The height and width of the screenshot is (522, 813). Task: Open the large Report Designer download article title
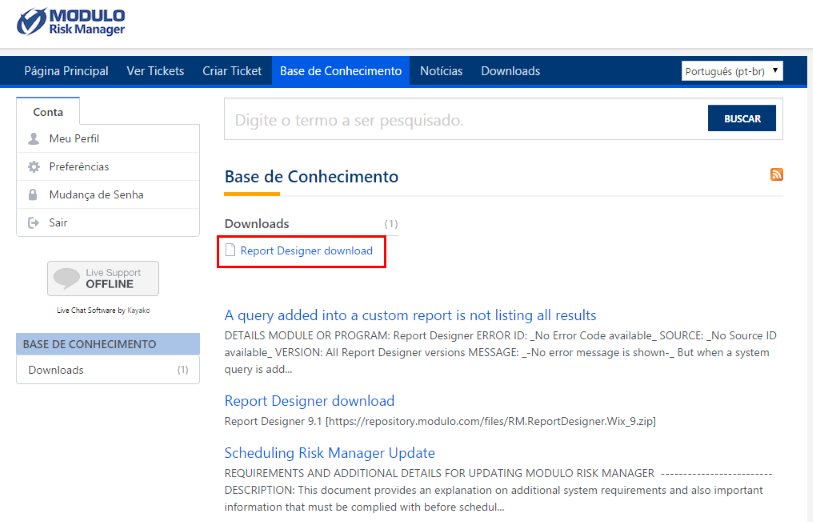(x=310, y=401)
